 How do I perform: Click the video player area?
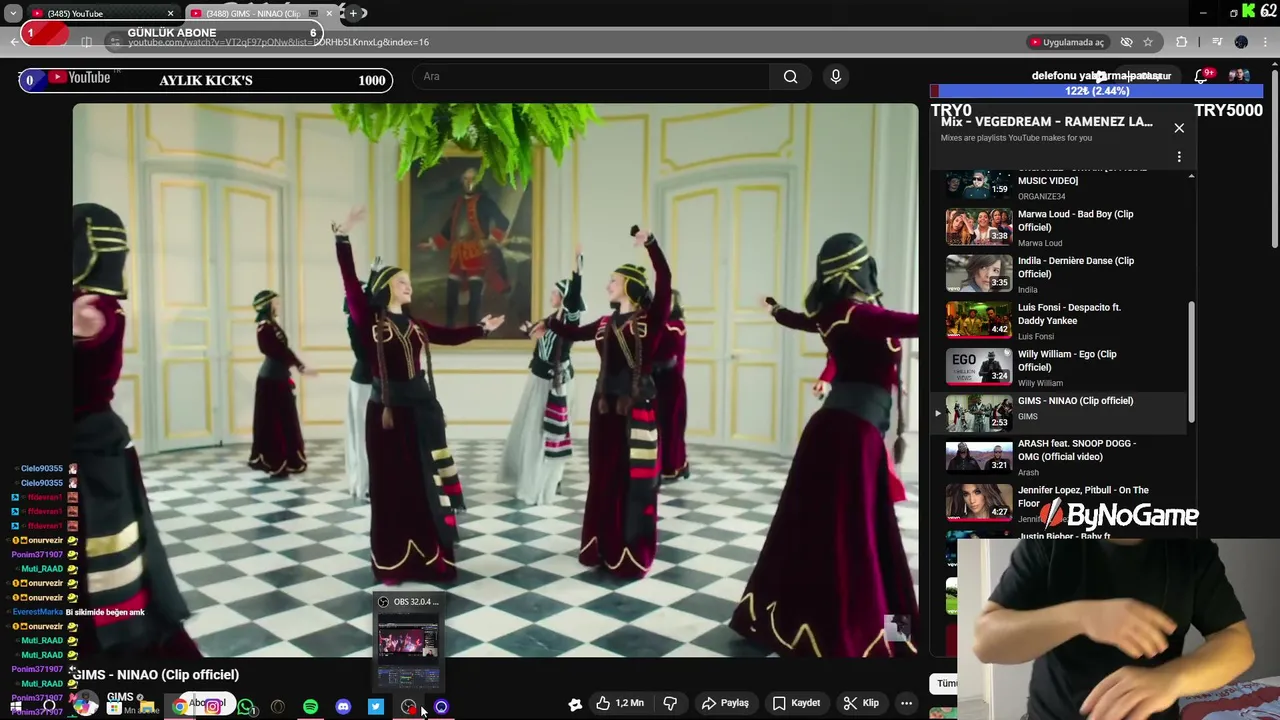tap(495, 380)
